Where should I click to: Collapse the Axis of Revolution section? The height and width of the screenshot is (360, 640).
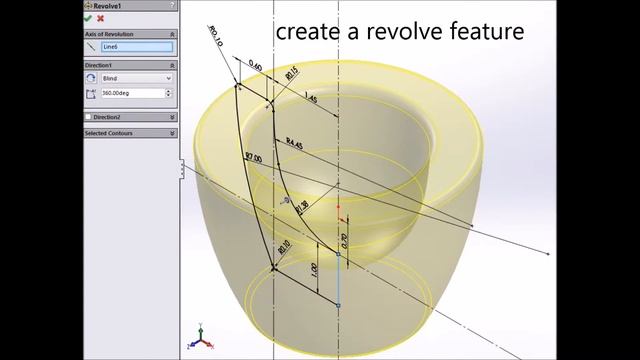172,35
